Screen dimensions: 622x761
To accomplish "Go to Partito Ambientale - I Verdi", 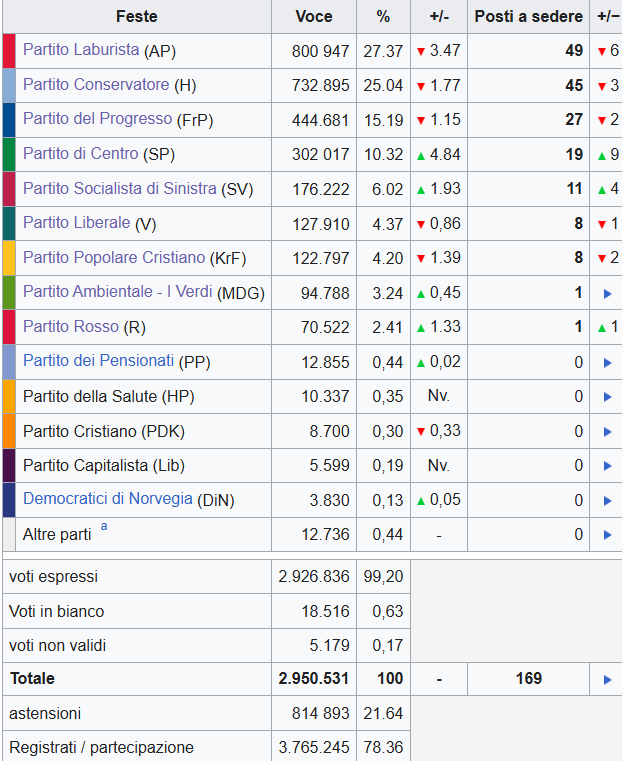I will coord(117,292).
